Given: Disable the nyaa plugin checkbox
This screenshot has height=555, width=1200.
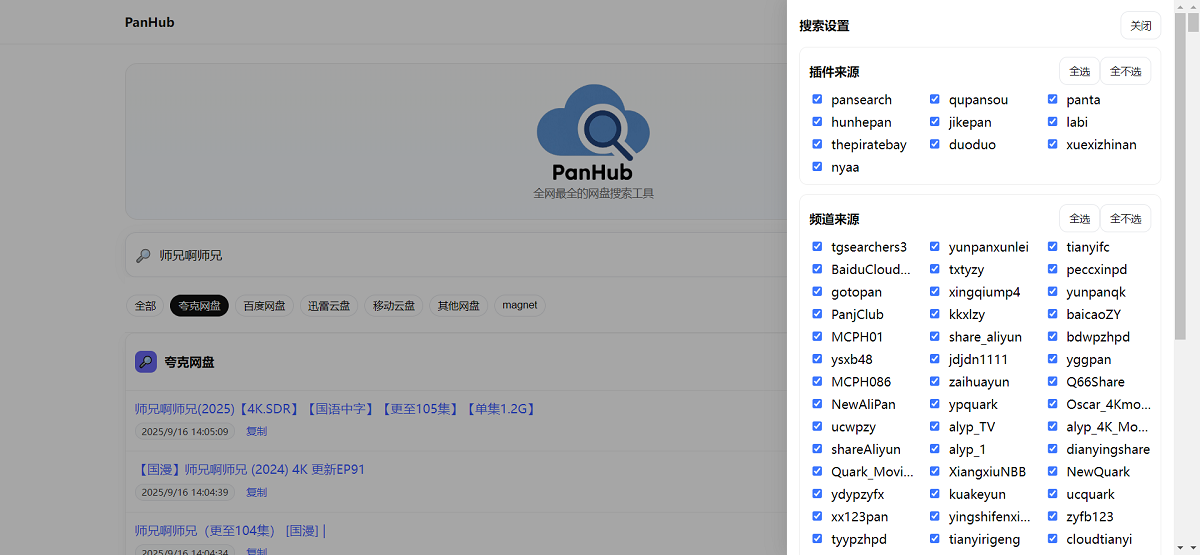Looking at the screenshot, I should pos(817,167).
